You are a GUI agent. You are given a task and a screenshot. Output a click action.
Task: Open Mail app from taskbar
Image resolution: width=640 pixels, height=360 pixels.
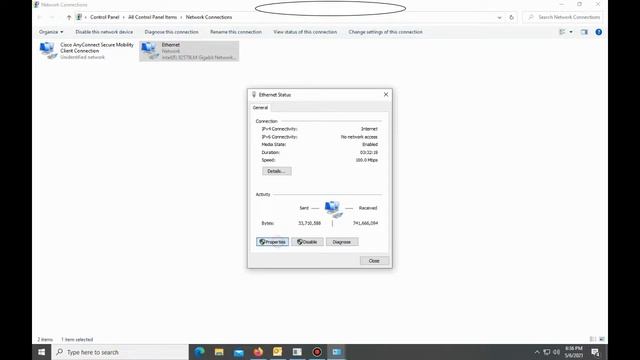point(239,352)
